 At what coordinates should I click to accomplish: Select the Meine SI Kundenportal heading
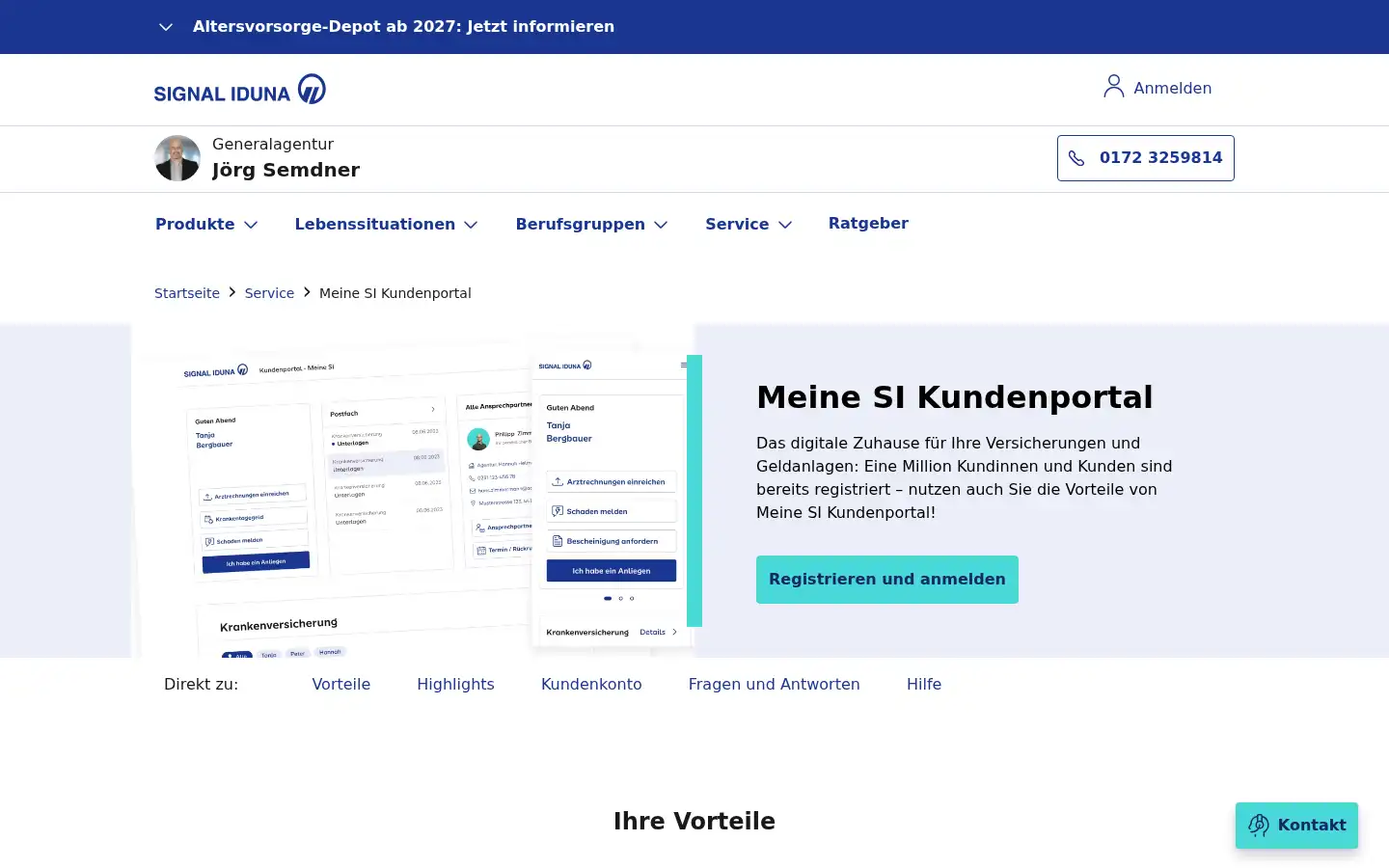pos(955,397)
